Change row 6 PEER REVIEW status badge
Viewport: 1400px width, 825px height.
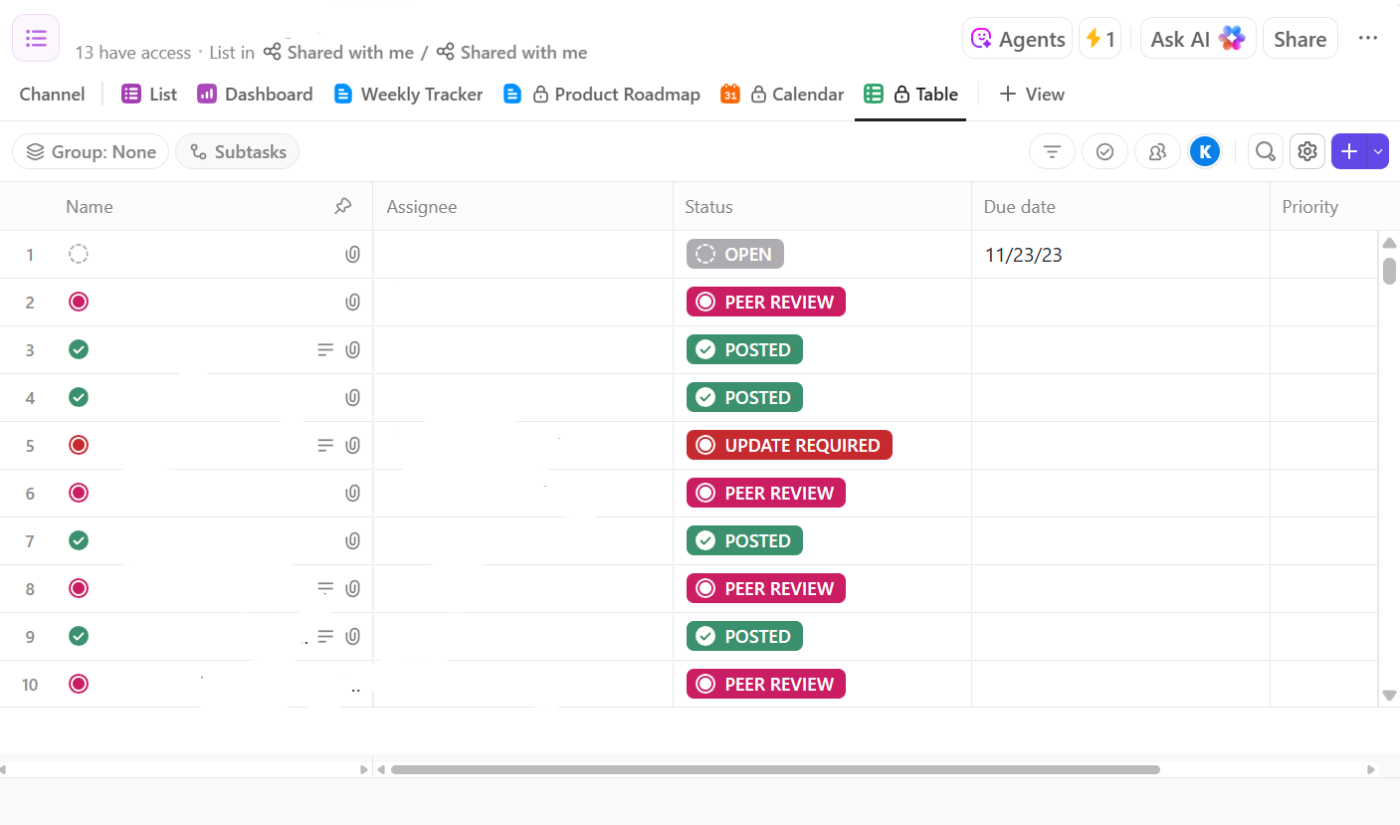(x=766, y=493)
